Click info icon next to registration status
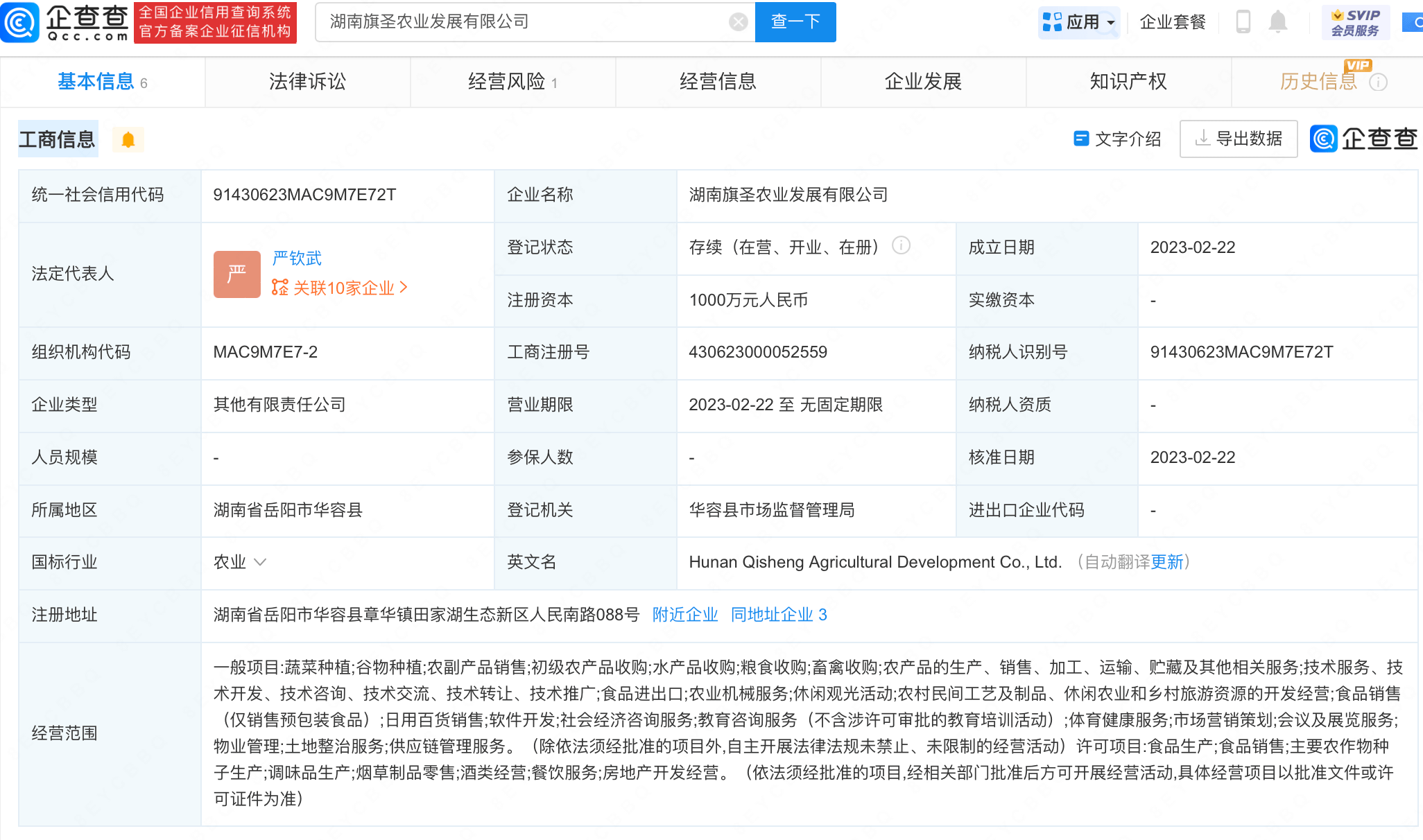The image size is (1423, 840). point(901,245)
